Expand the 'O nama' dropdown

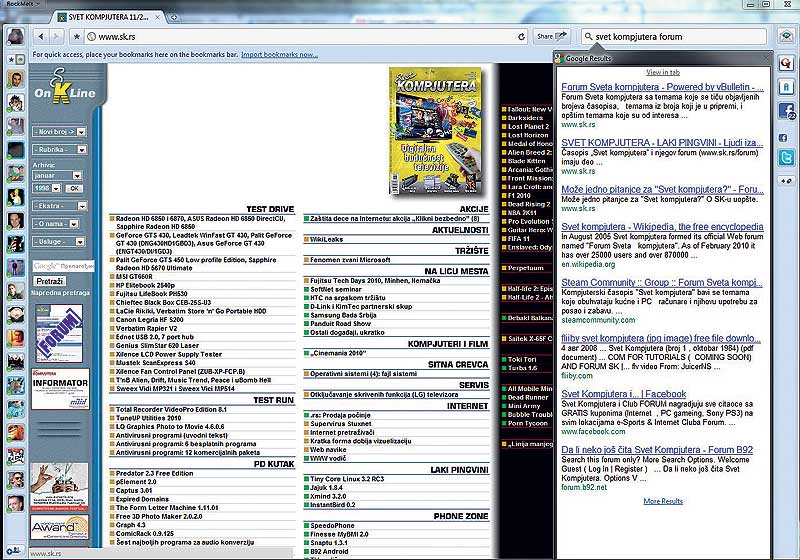click(x=56, y=224)
